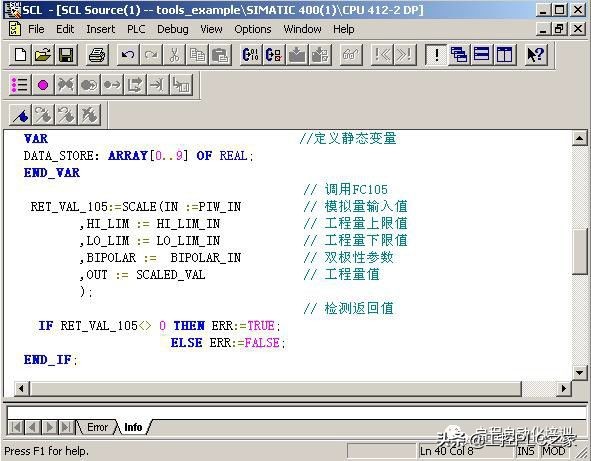Open the Edit menu
Image resolution: width=591 pixels, height=461 pixels.
65,29
